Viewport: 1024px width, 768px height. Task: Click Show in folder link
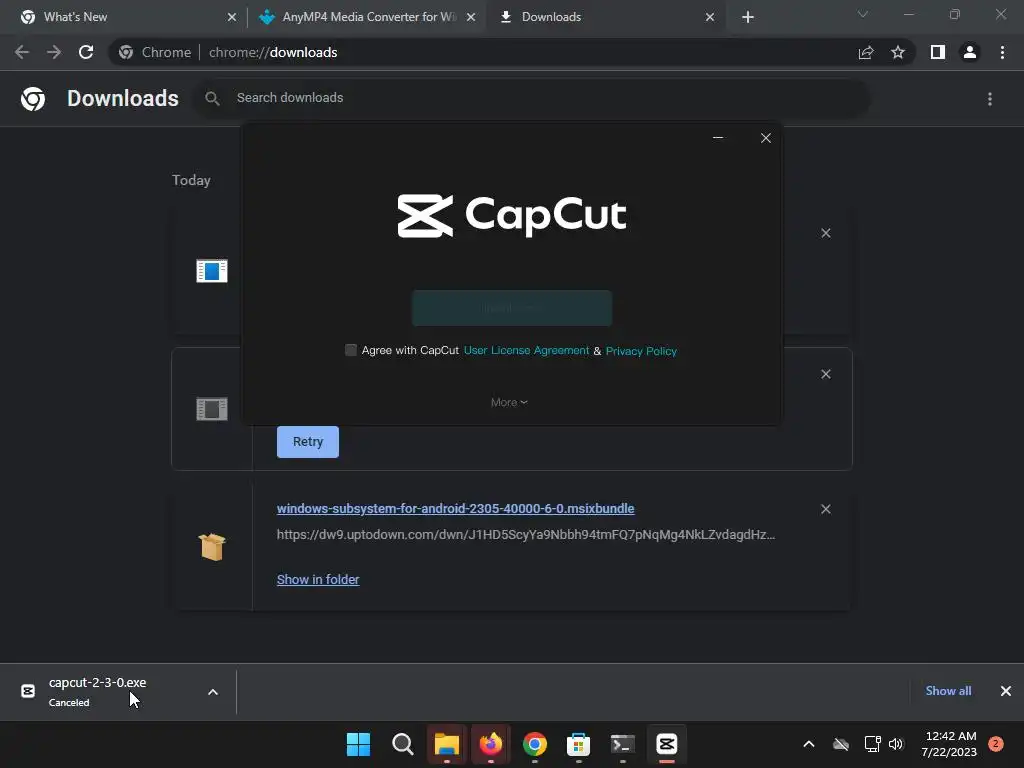click(x=317, y=579)
